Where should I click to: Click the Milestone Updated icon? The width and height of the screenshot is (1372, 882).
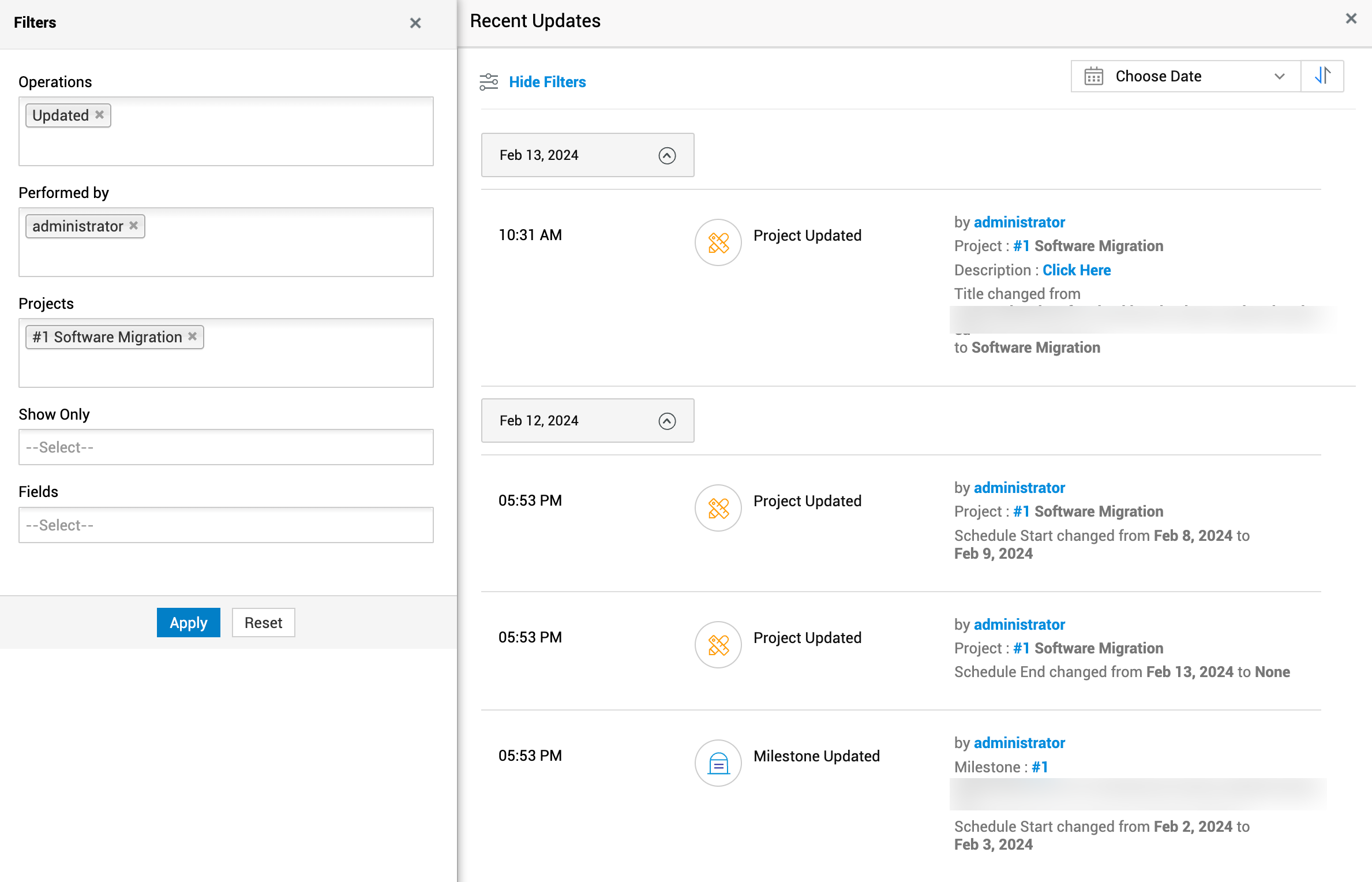718,763
